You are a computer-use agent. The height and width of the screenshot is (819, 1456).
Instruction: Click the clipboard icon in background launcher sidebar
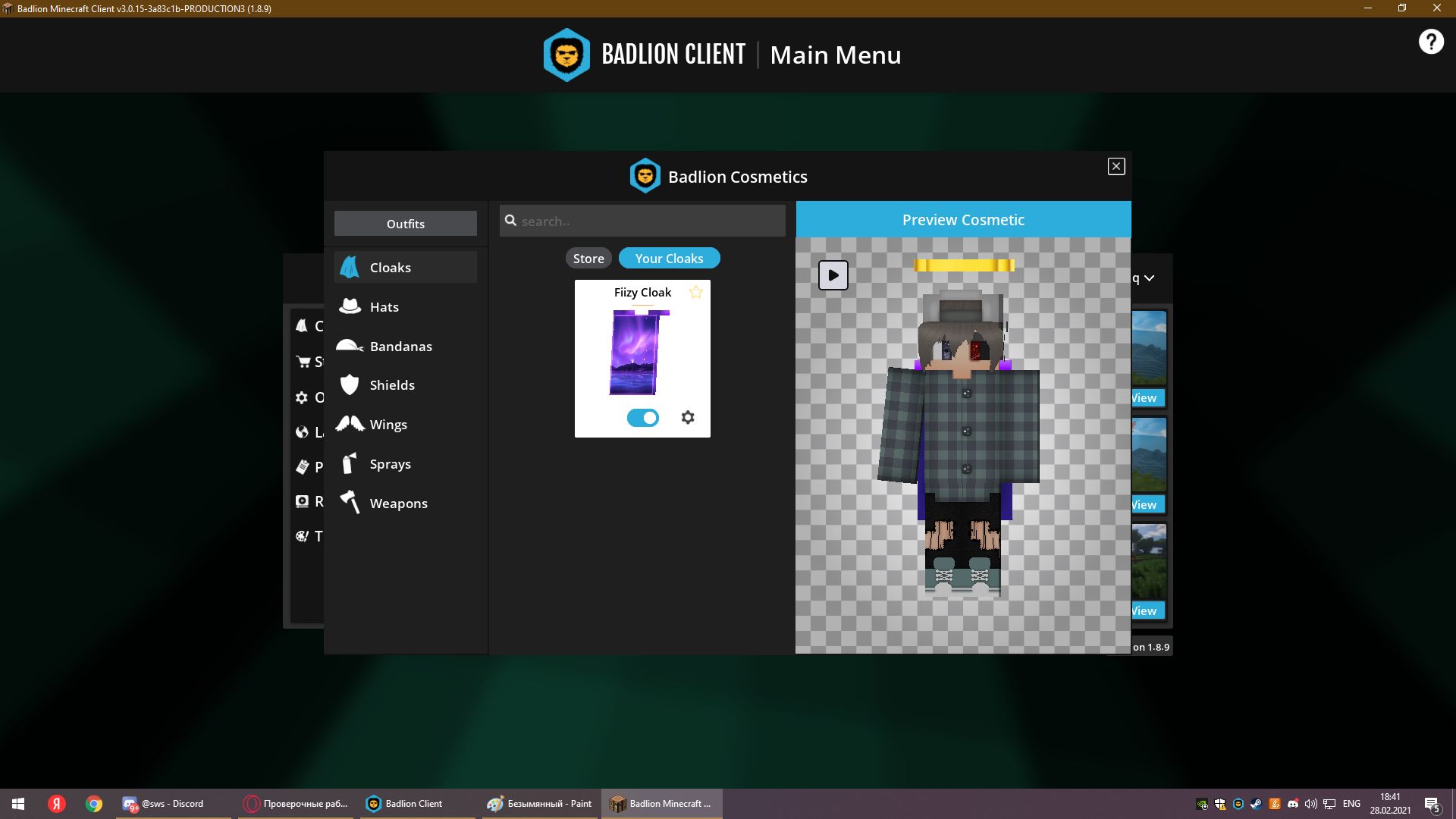point(302,466)
